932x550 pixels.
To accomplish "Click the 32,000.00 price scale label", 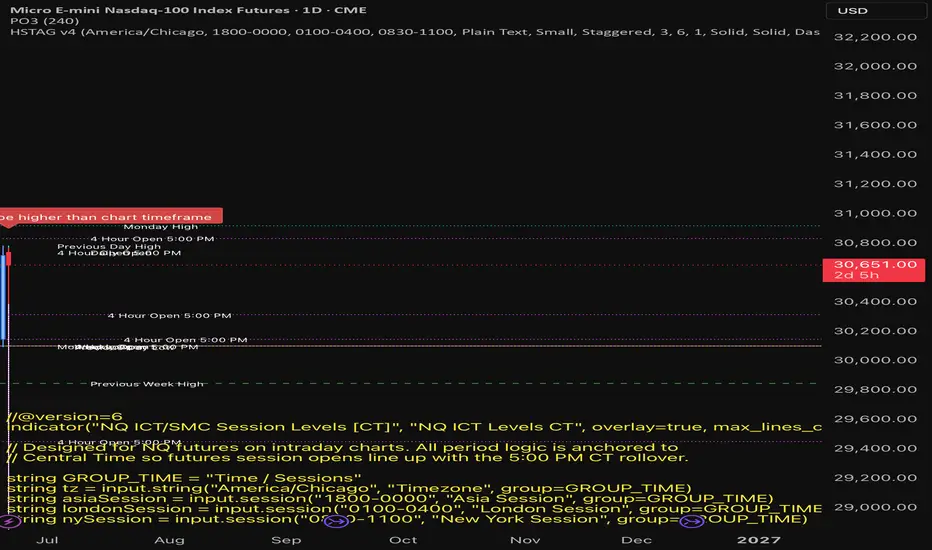I will 875,66.
